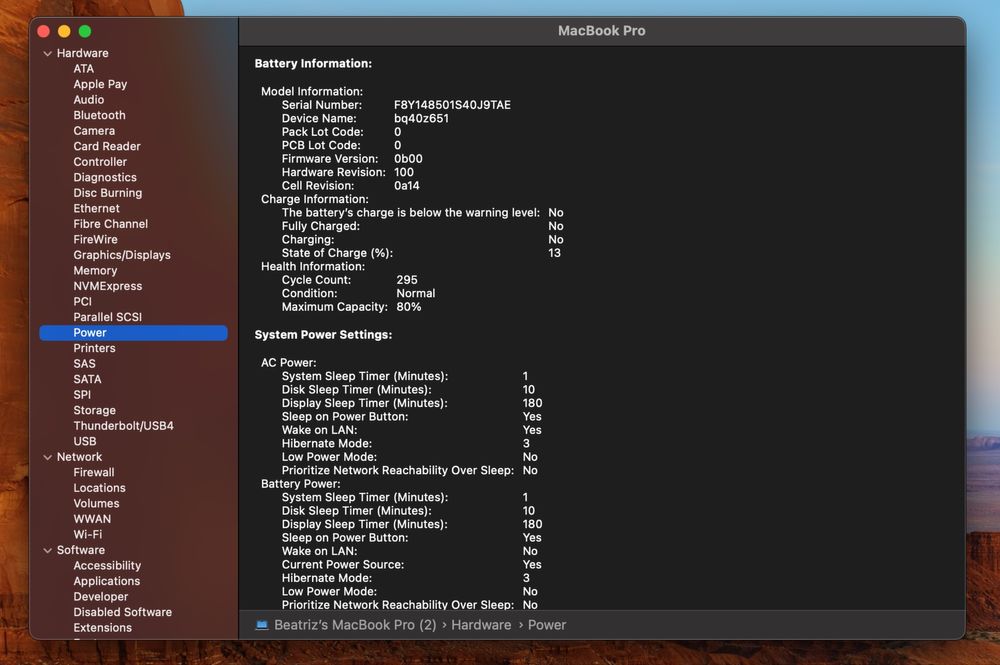Click the System Power Settings heading
Screen dimensions: 1000x665
click(323, 335)
